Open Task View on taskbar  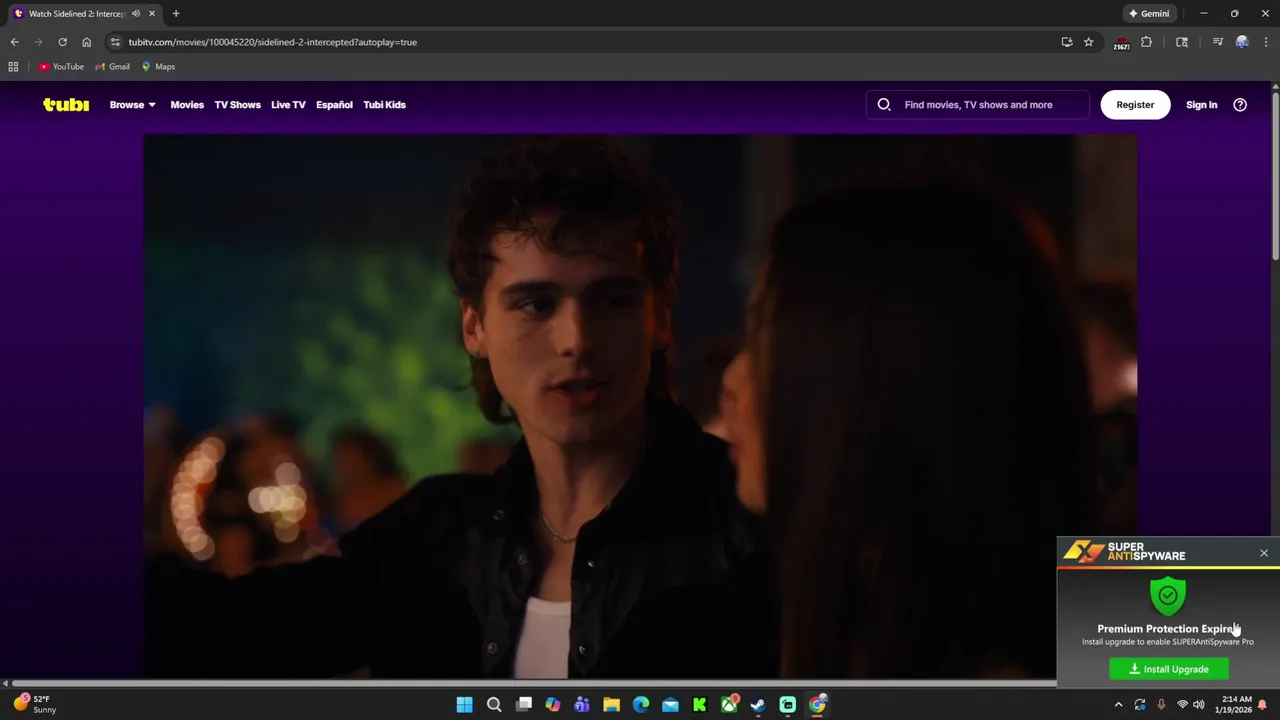pos(523,705)
